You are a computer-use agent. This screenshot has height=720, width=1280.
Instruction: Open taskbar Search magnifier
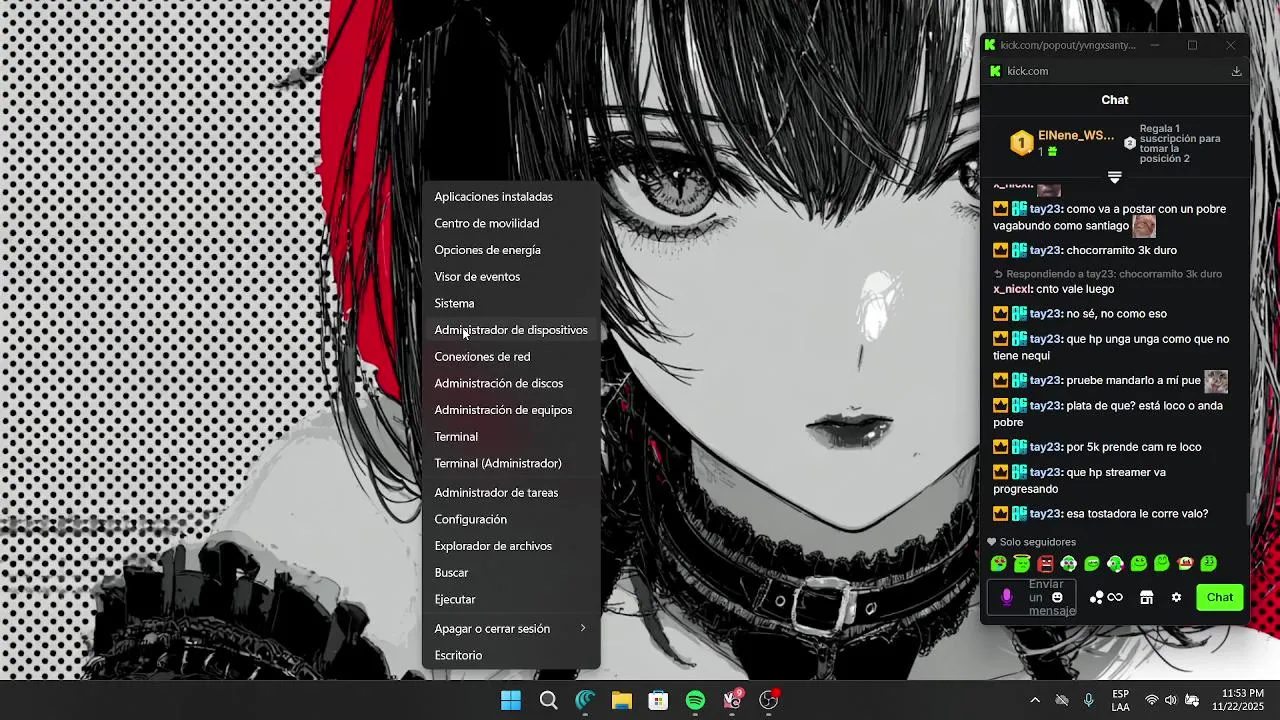click(x=548, y=700)
